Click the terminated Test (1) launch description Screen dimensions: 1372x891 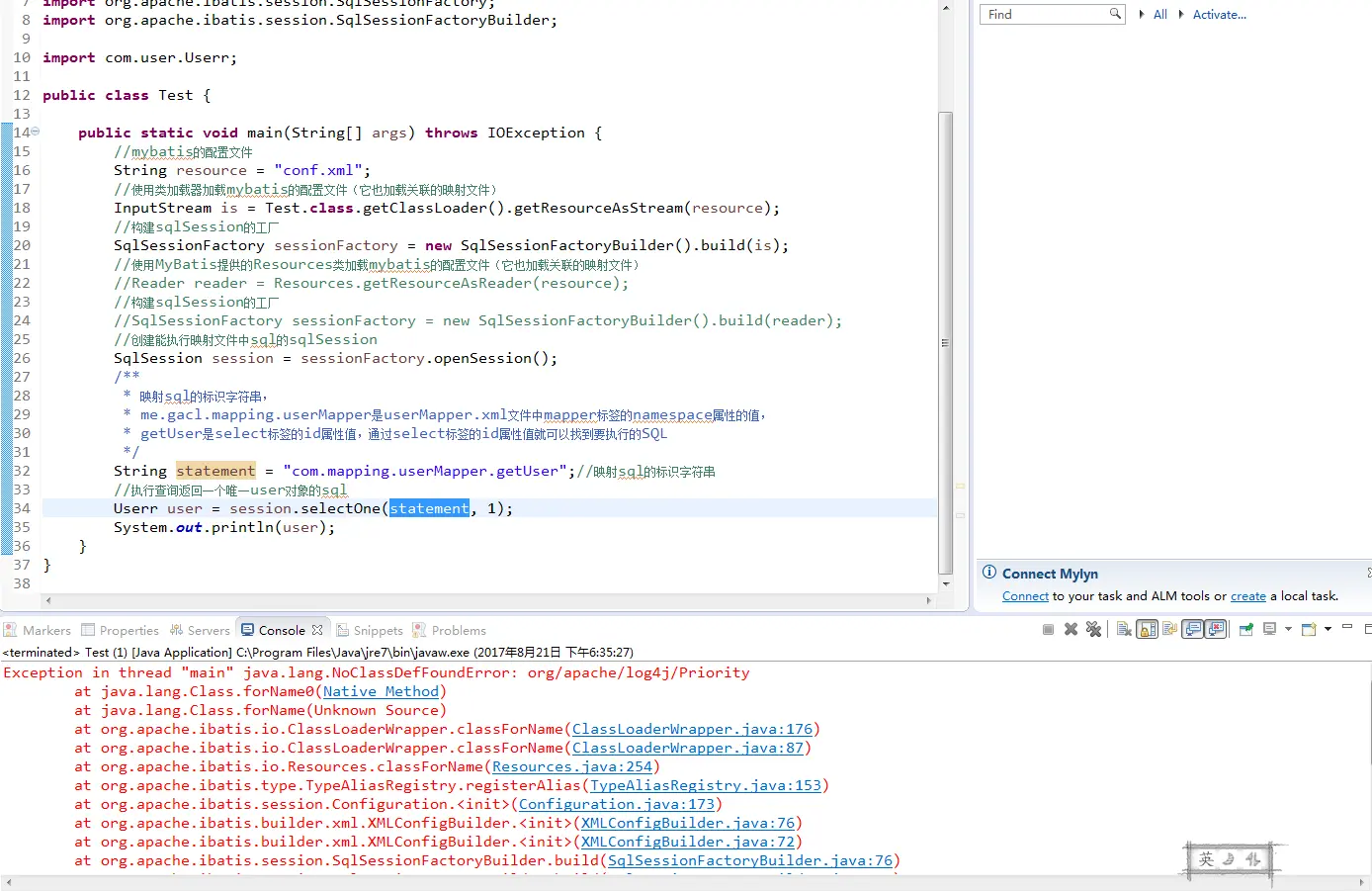point(318,652)
